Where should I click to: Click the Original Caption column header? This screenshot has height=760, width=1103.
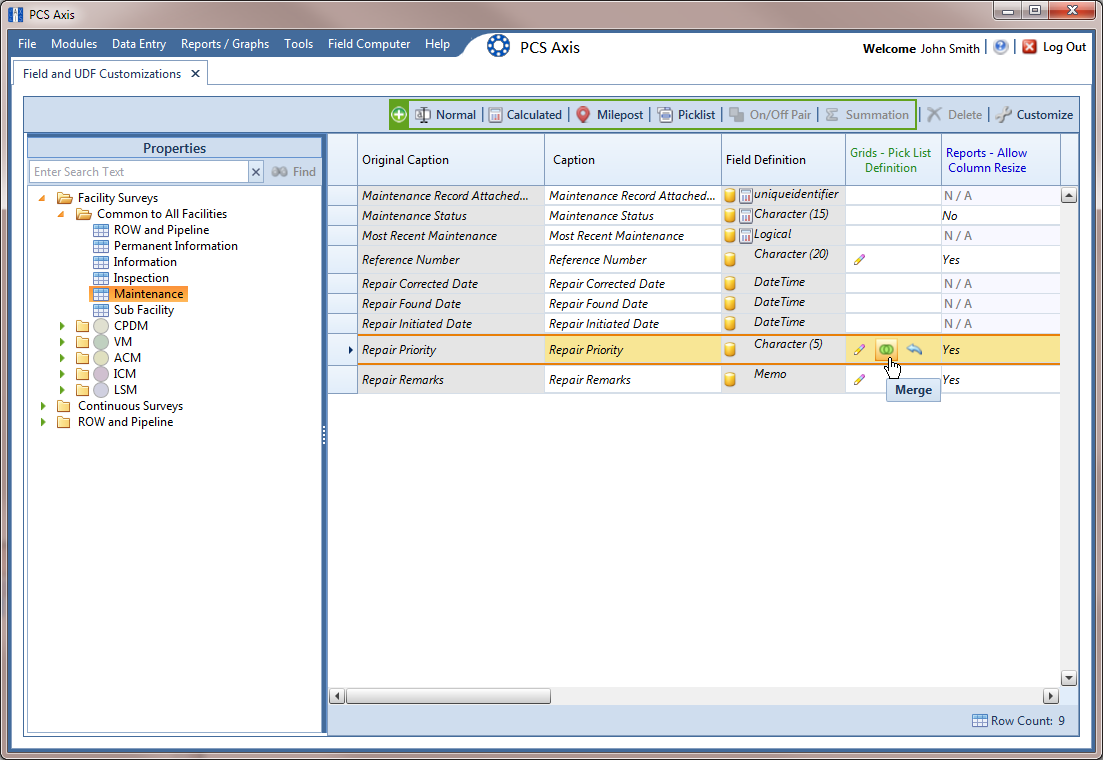450,160
